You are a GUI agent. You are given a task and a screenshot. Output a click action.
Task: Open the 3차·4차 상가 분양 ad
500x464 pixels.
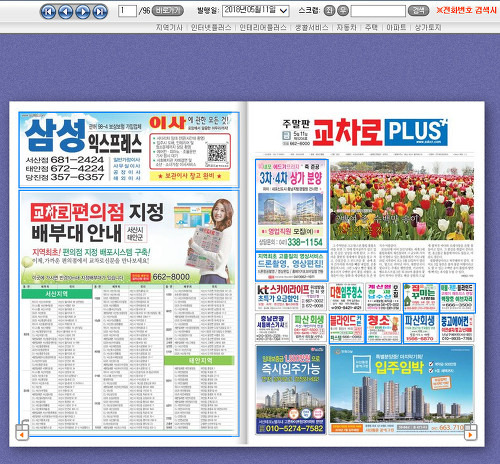pyautogui.click(x=292, y=205)
